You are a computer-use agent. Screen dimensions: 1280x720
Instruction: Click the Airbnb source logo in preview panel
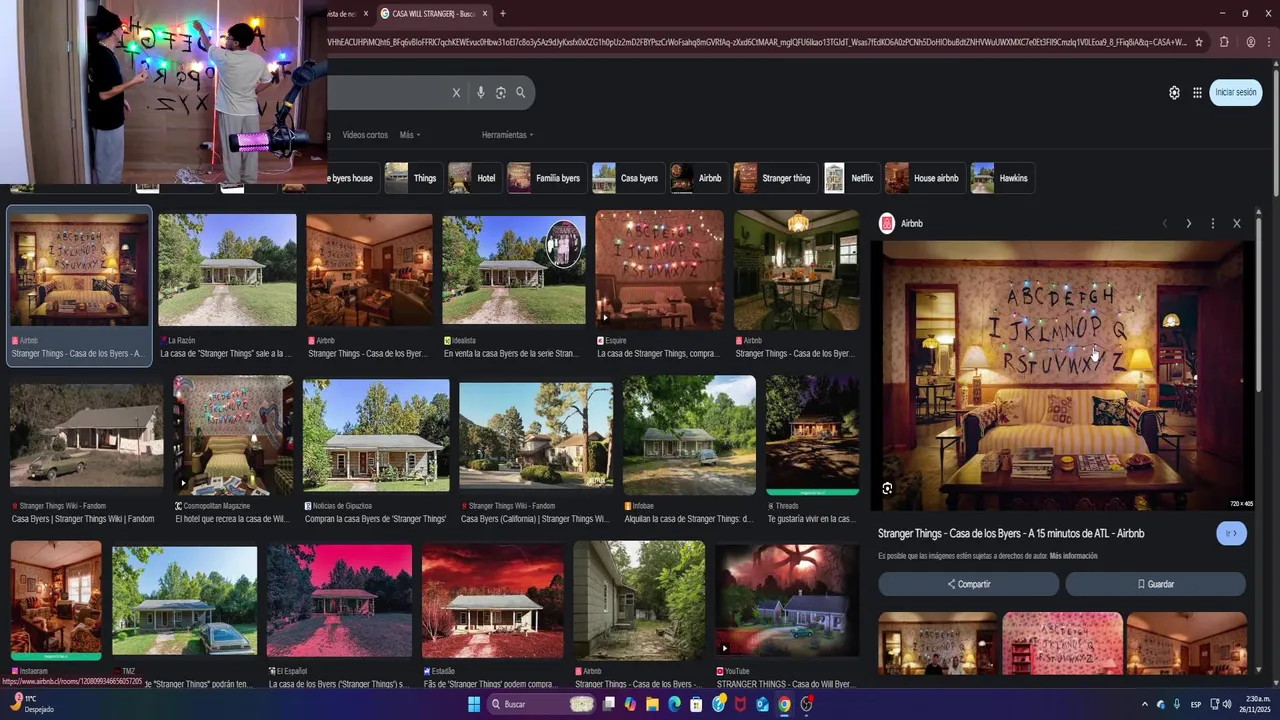click(x=886, y=224)
